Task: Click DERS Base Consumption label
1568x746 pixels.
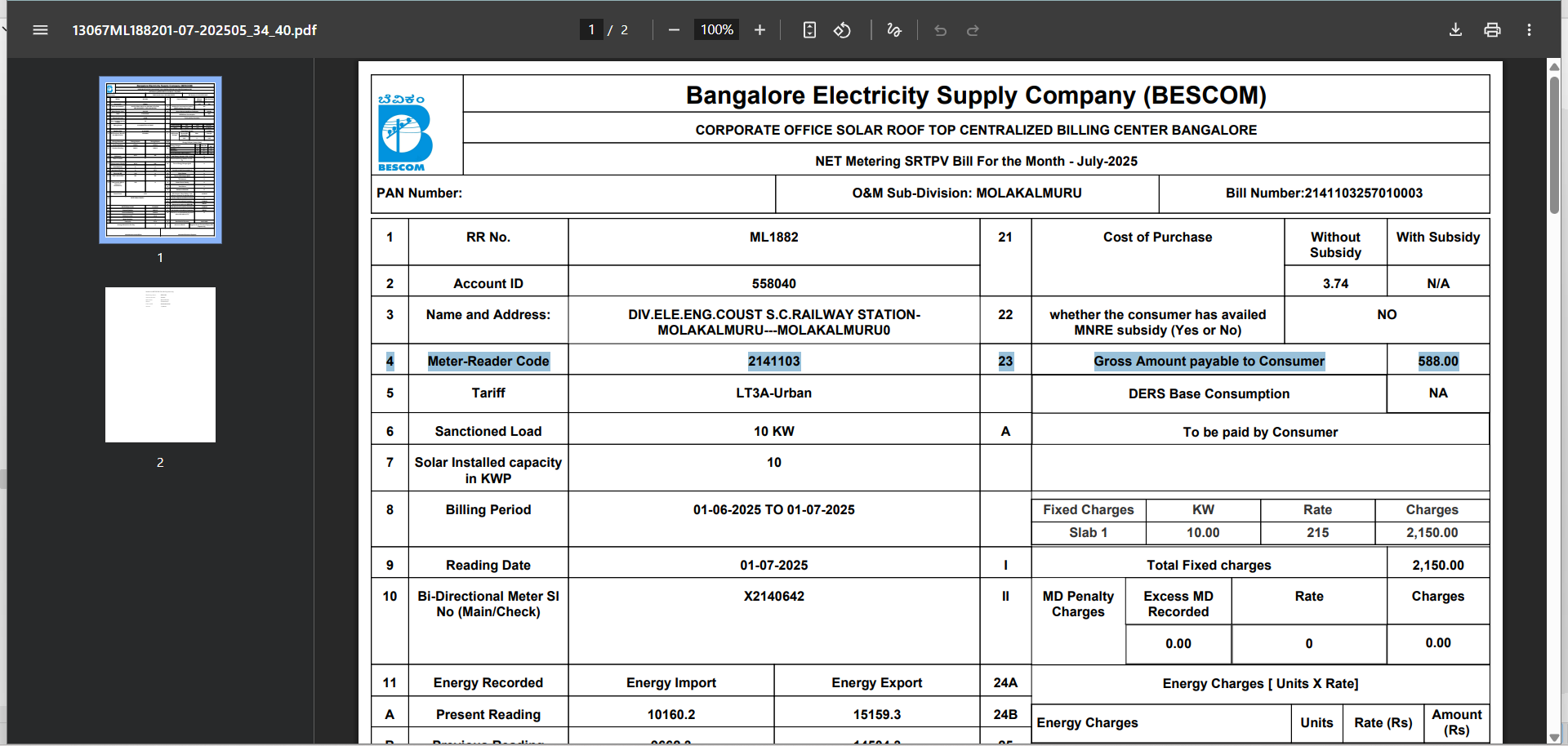Action: 1209,394
